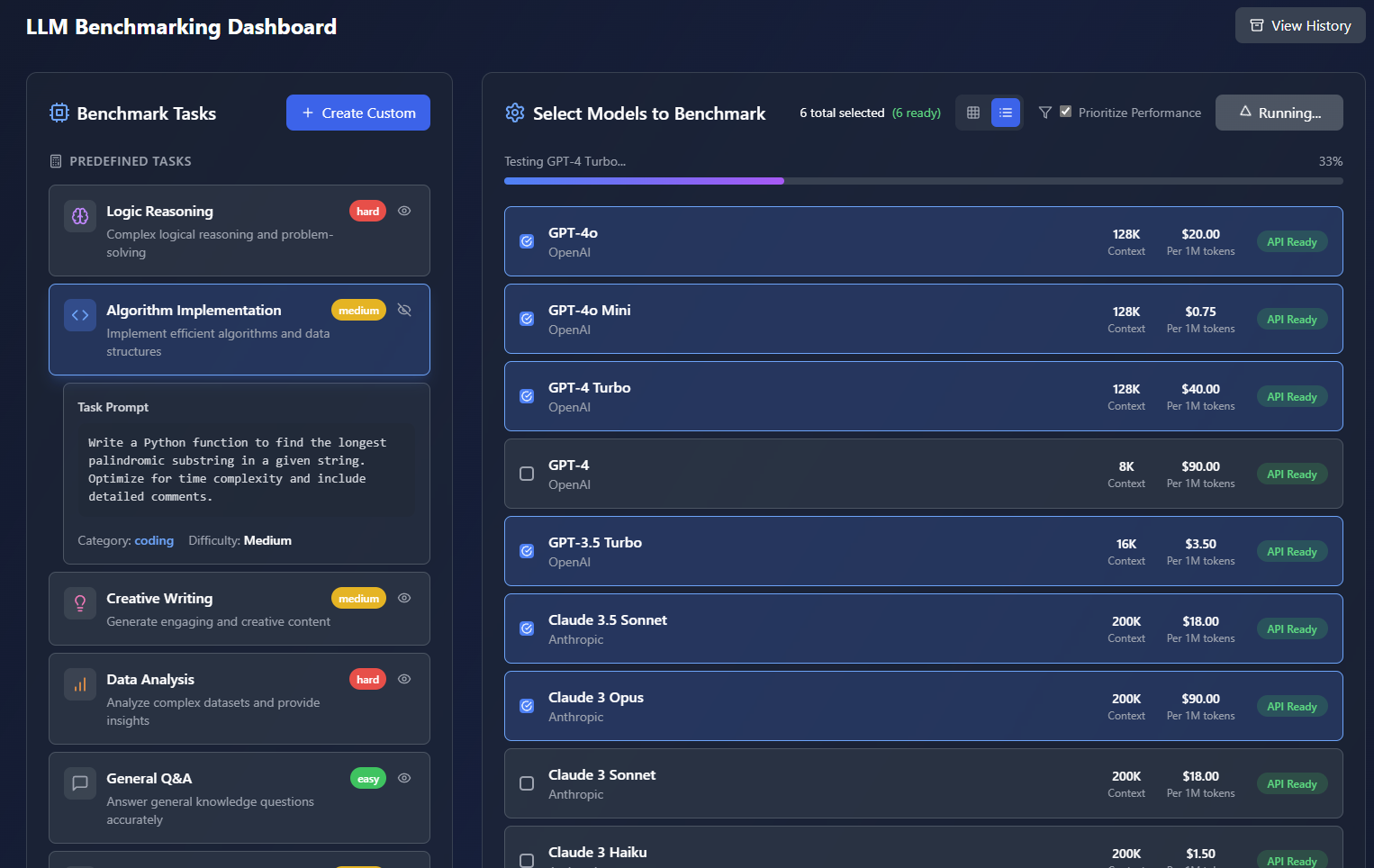
Task: Toggle preview of Logic Reasoning task
Action: coord(404,211)
